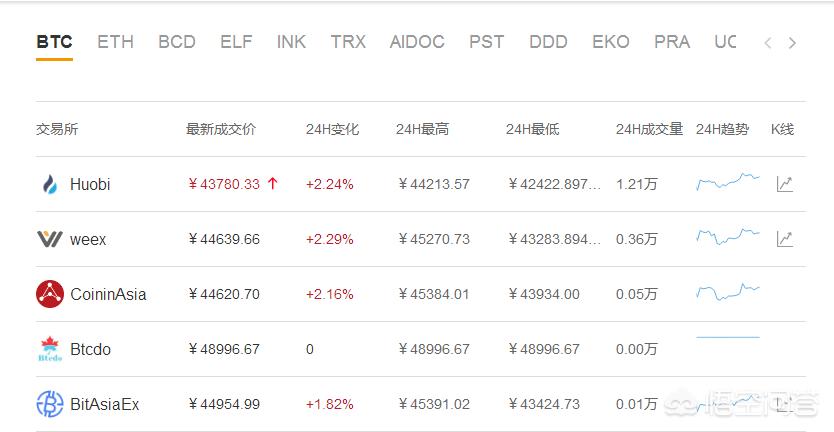834x432 pixels.
Task: Switch to the TRX tab
Action: [x=348, y=42]
